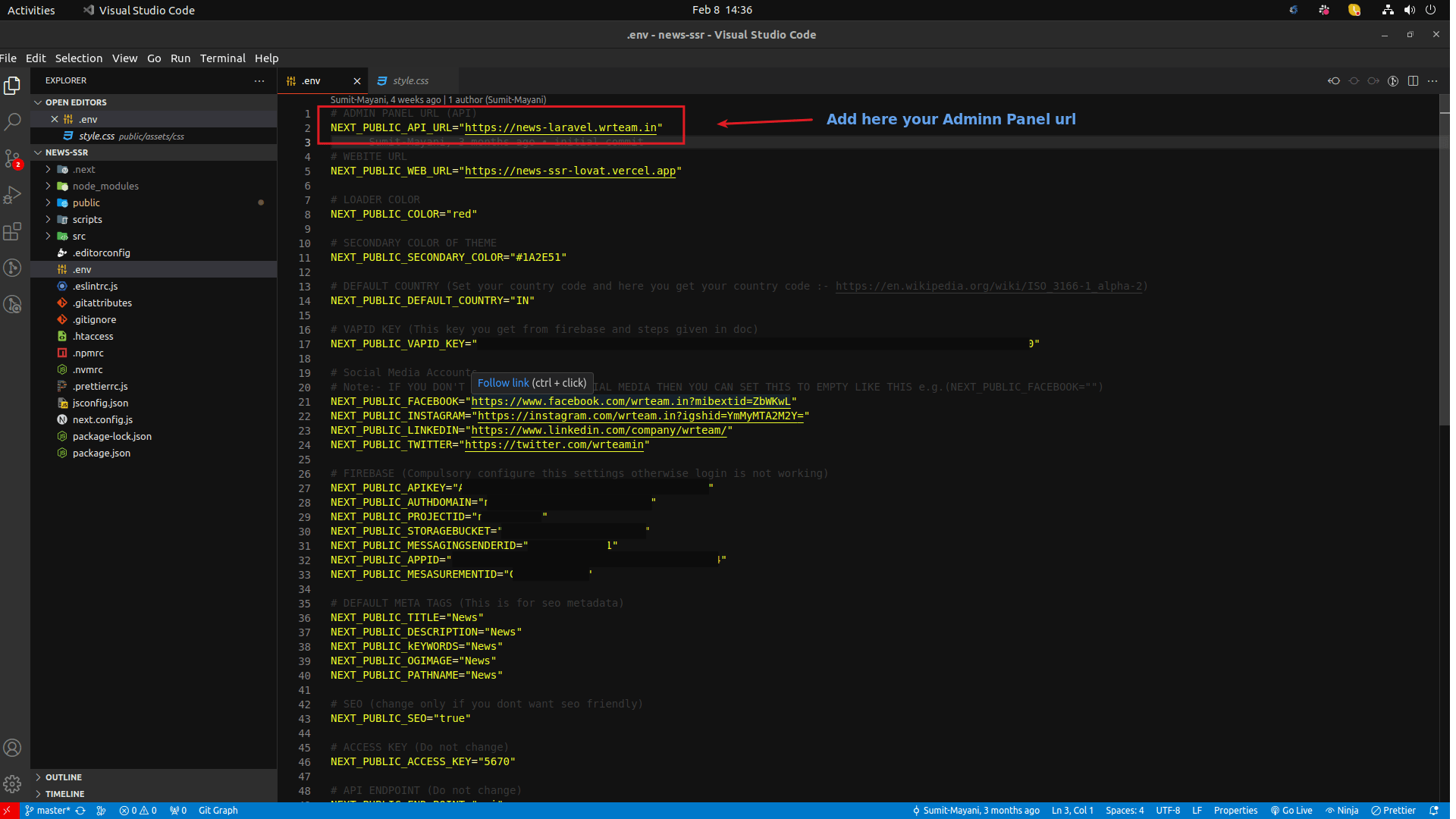Open package.json in the explorer
The image size is (1456, 819).
[102, 453]
